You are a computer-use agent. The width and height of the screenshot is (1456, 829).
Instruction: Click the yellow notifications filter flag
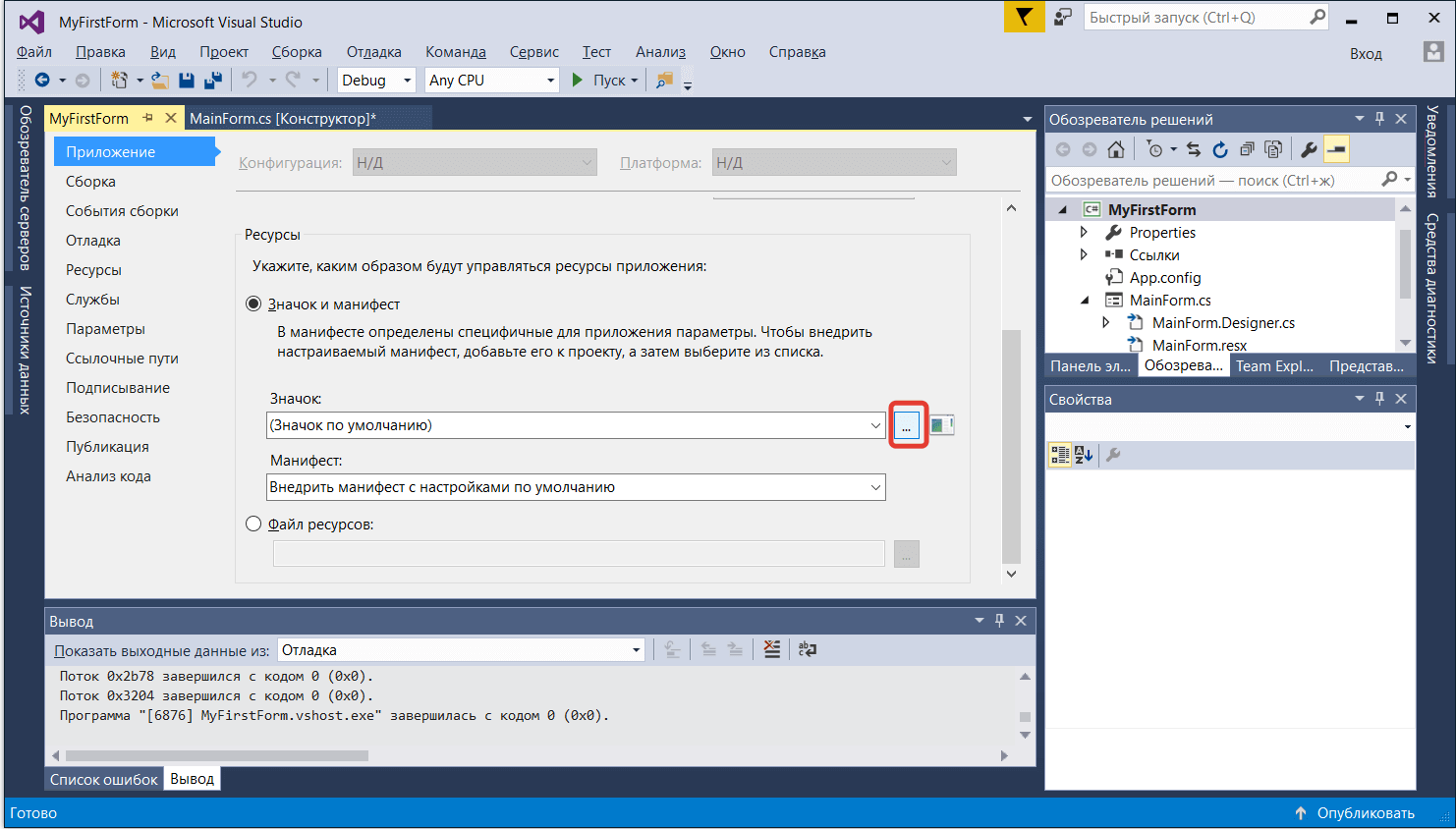pyautogui.click(x=1024, y=17)
